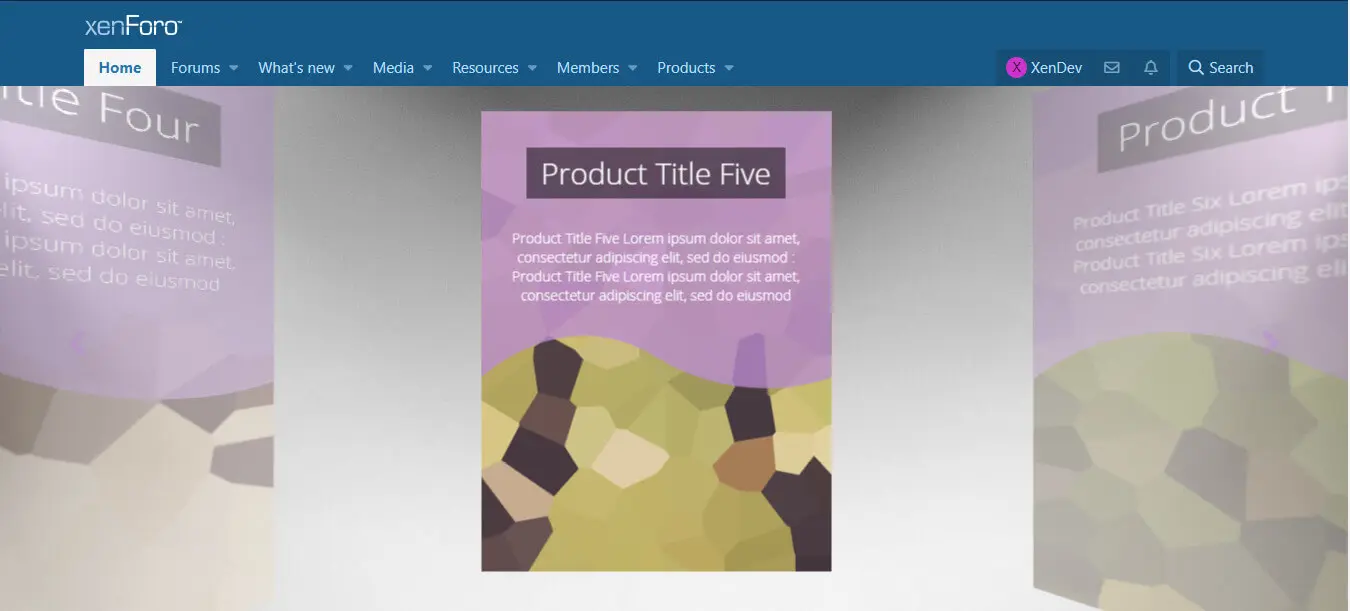
Task: Select the Home tab
Action: [120, 68]
